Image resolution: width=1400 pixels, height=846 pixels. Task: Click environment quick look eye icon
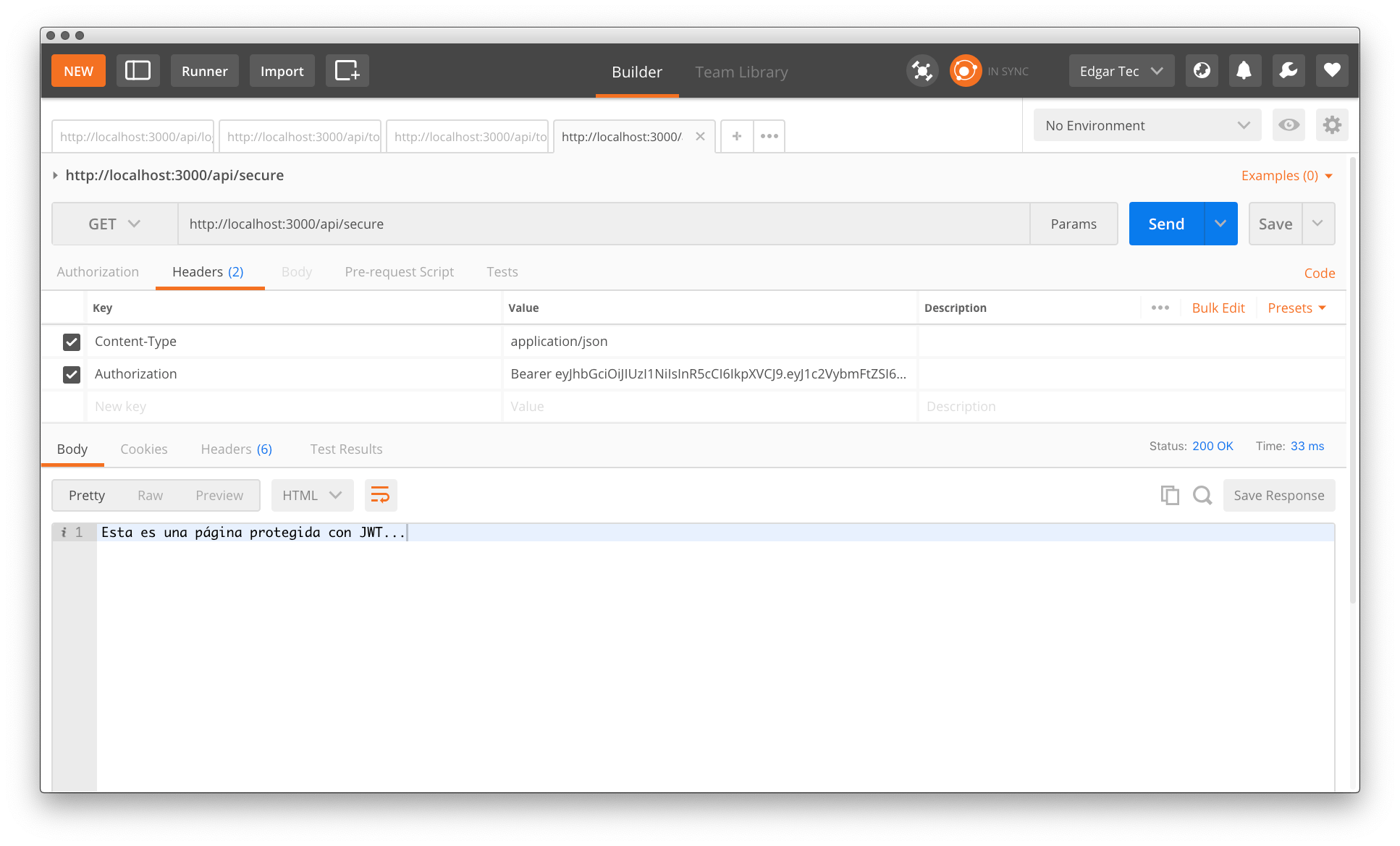coord(1289,125)
